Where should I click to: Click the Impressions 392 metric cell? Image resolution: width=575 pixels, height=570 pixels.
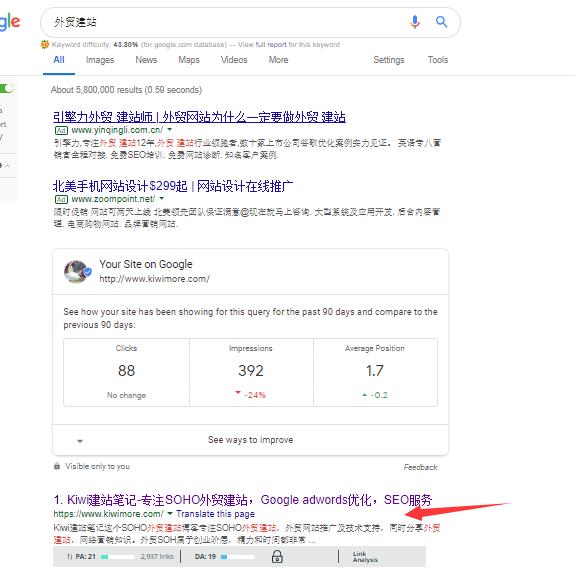[251, 372]
